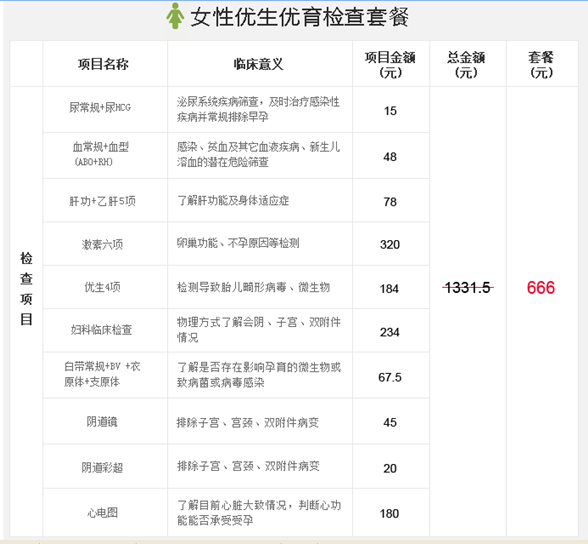This screenshot has height=544, width=588.
Task: Select the 女性优生优育检查套餐 title text
Action: point(299,17)
